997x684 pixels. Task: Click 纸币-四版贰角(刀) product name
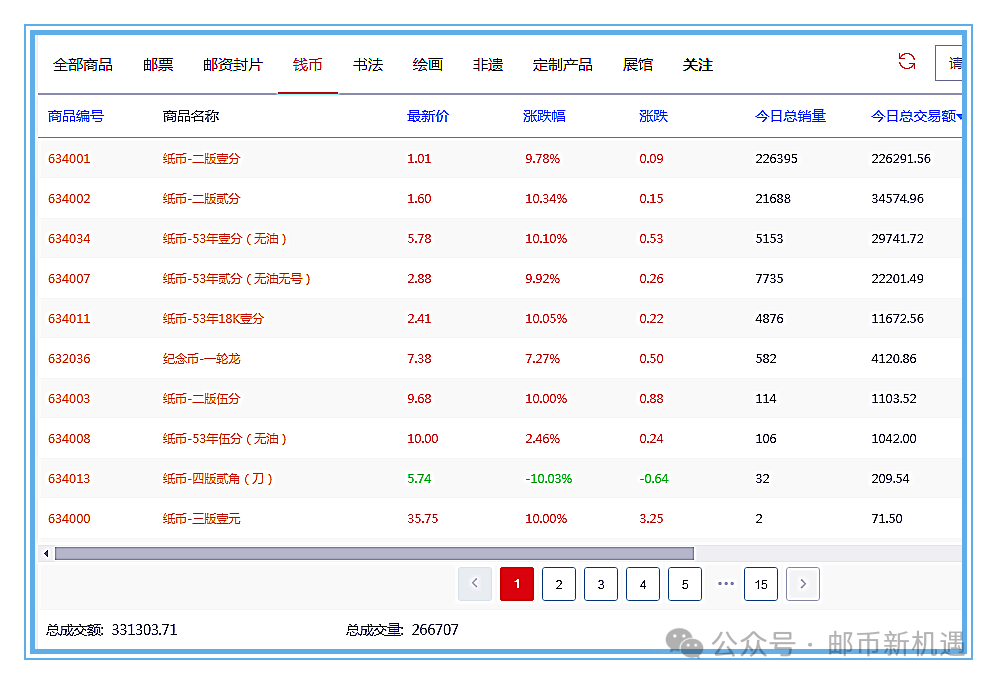tap(218, 478)
